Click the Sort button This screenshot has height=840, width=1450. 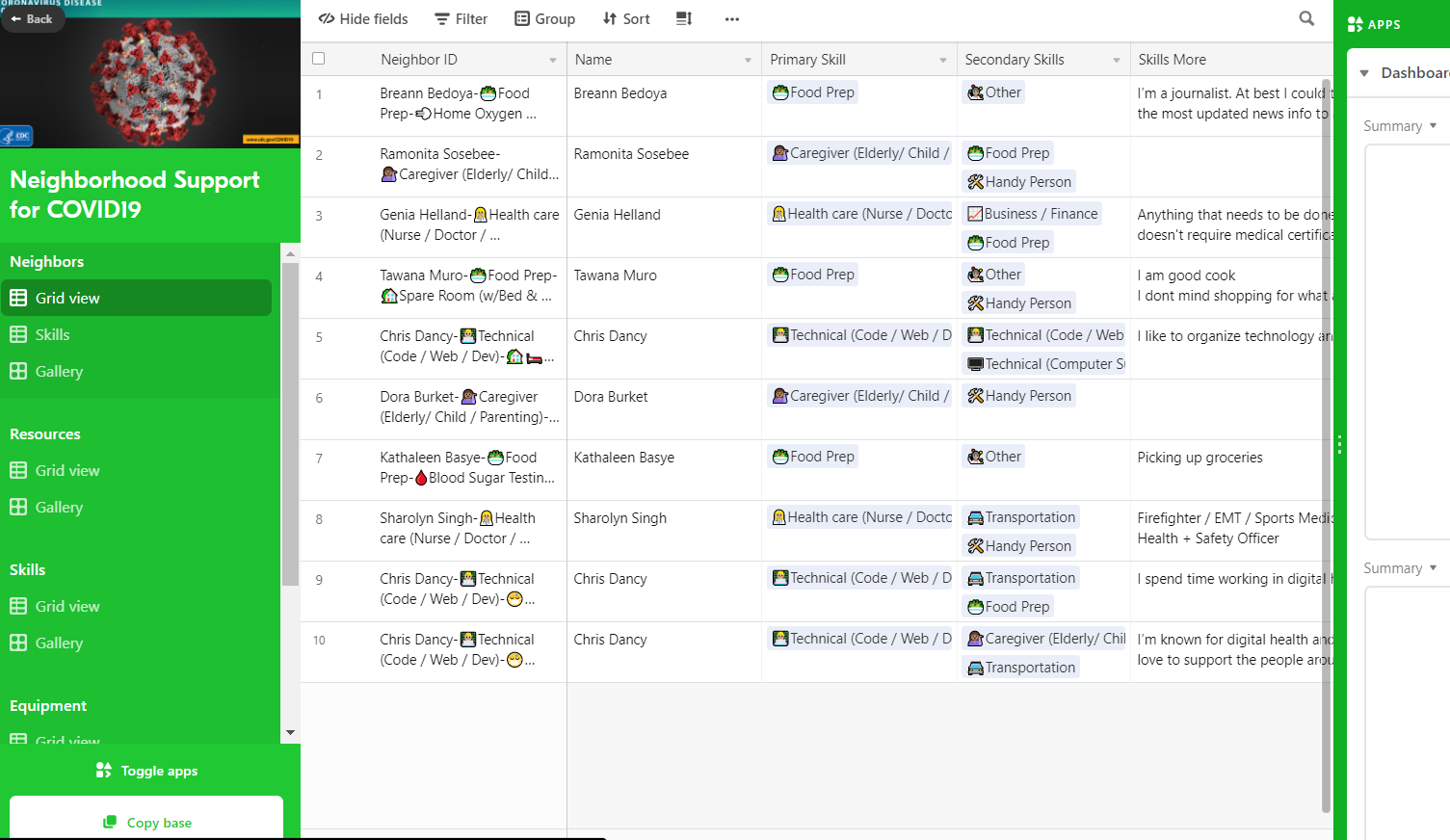pyautogui.click(x=626, y=19)
